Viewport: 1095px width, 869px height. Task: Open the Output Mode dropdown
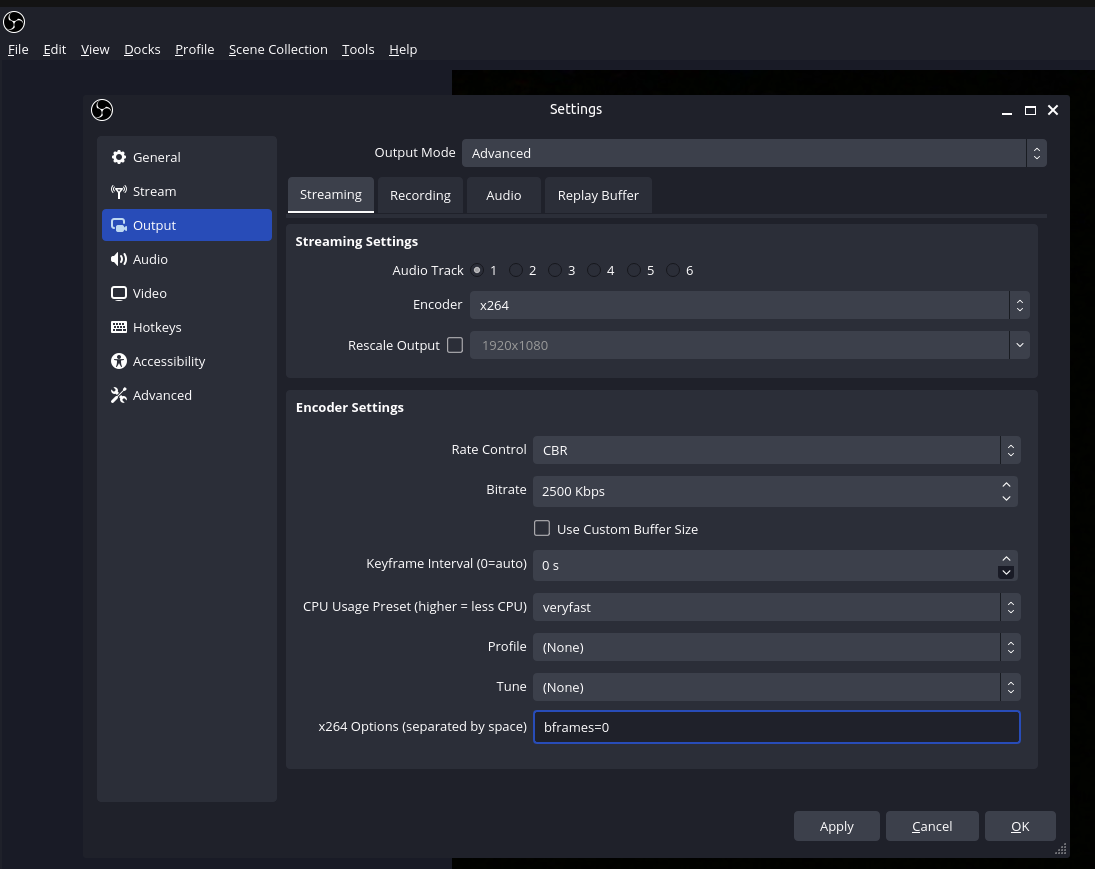[x=753, y=153]
